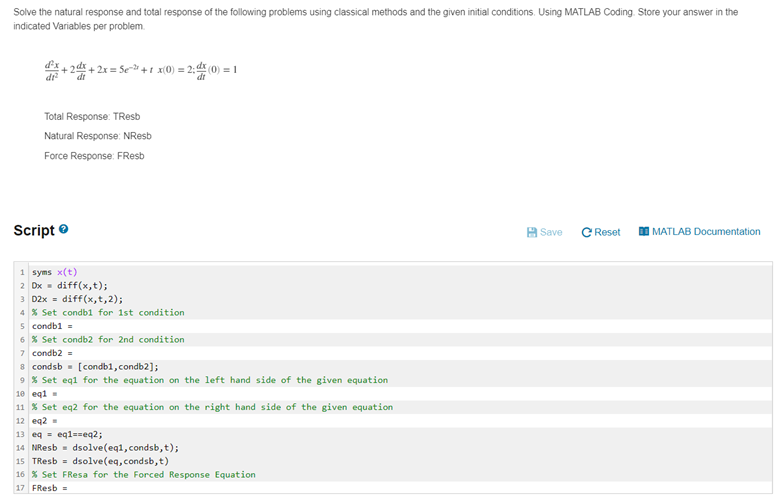Click the 'condsb = [condb1,condb2];' line

tap(95, 367)
